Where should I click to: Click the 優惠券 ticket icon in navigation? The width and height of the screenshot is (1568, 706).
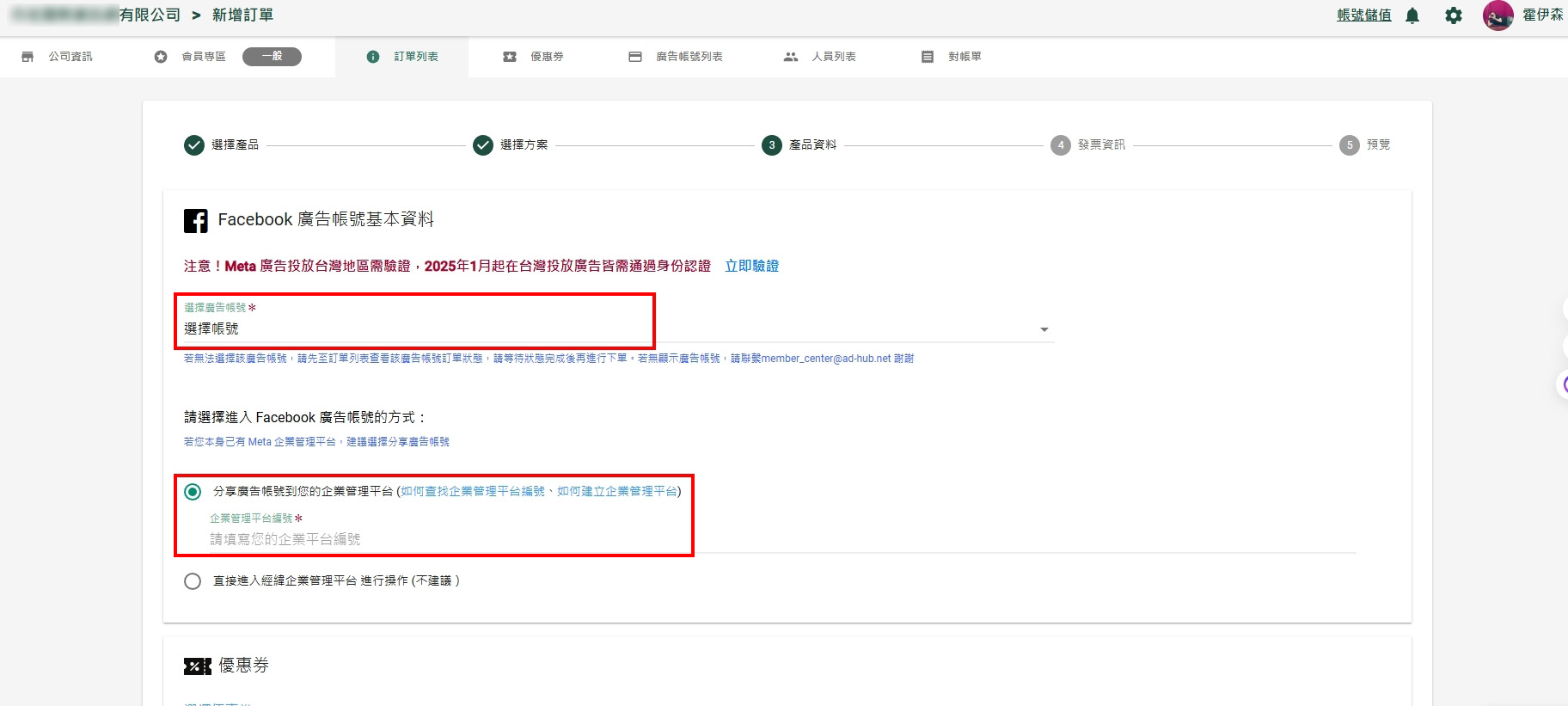pyautogui.click(x=510, y=57)
